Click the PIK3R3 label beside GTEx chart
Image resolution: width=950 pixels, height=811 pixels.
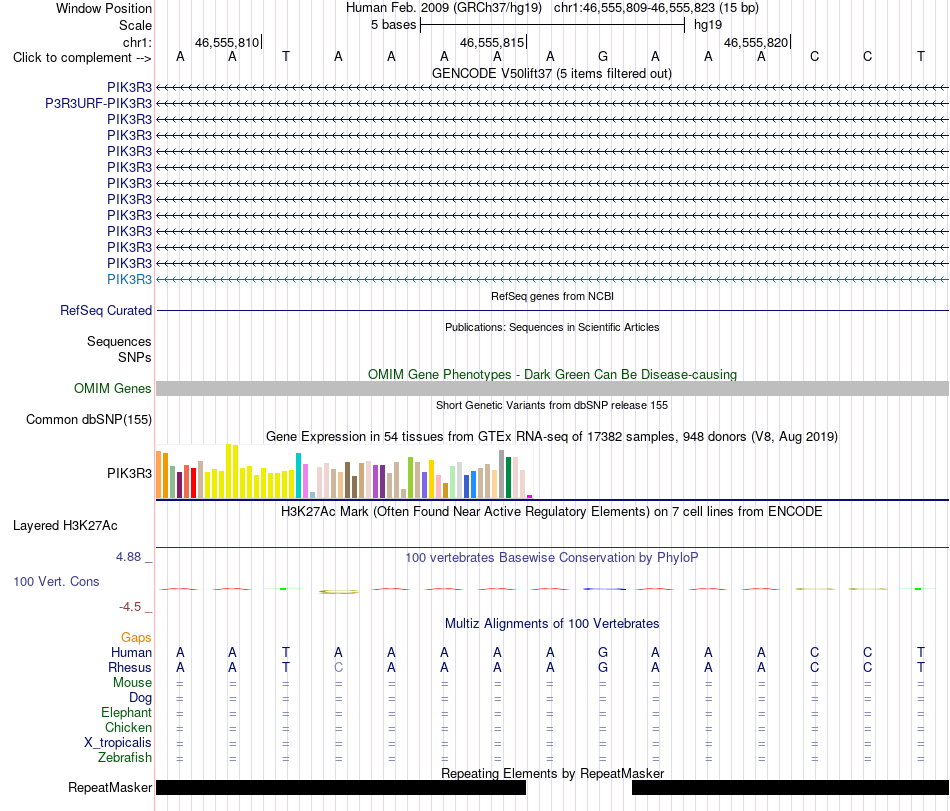(x=130, y=473)
